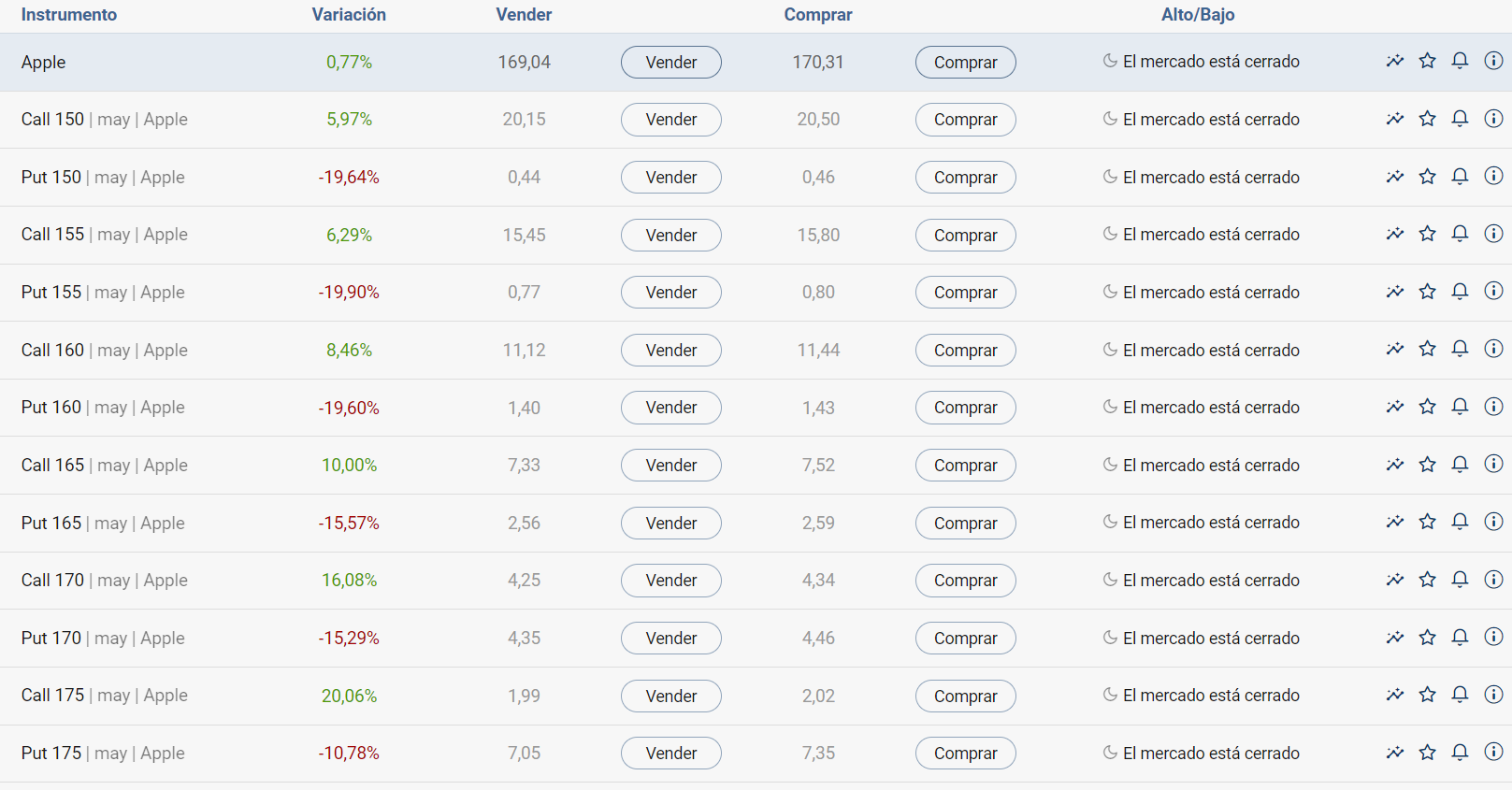Select the -10,78% variation of Put 175
This screenshot has height=790, width=1512.
(349, 754)
